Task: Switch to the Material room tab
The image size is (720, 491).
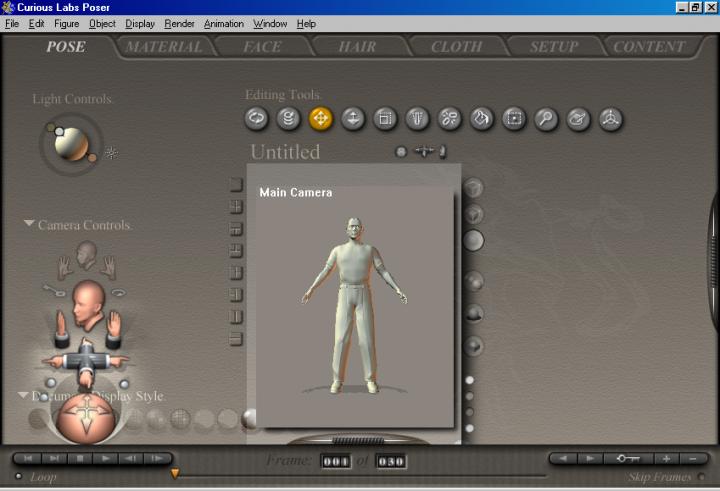Action: click(164, 46)
